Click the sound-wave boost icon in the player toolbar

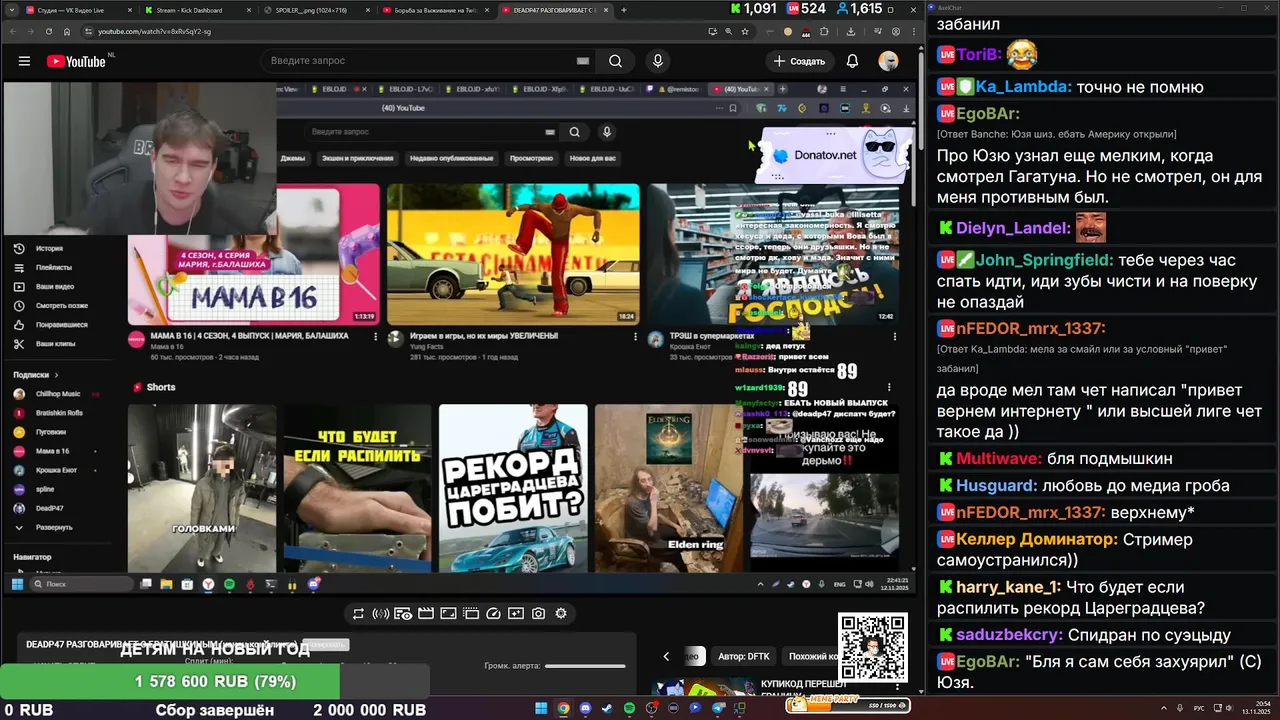380,613
